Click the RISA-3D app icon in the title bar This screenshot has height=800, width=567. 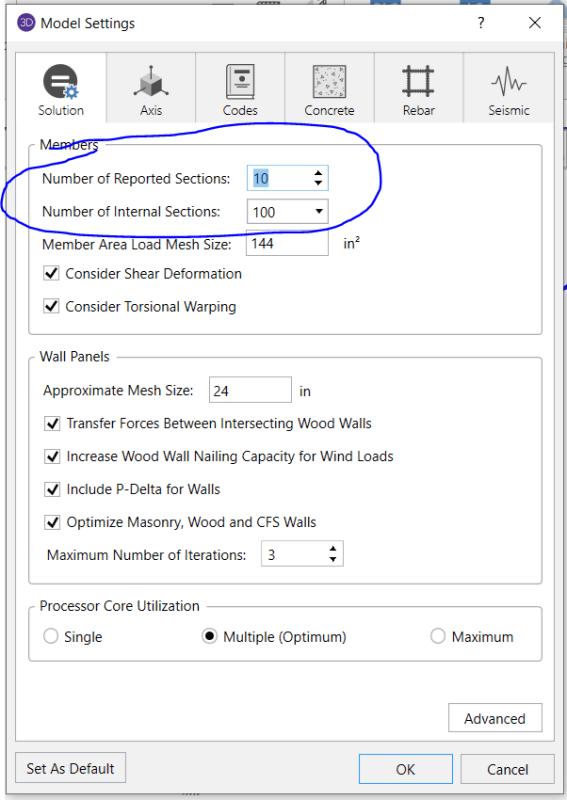(x=26, y=23)
